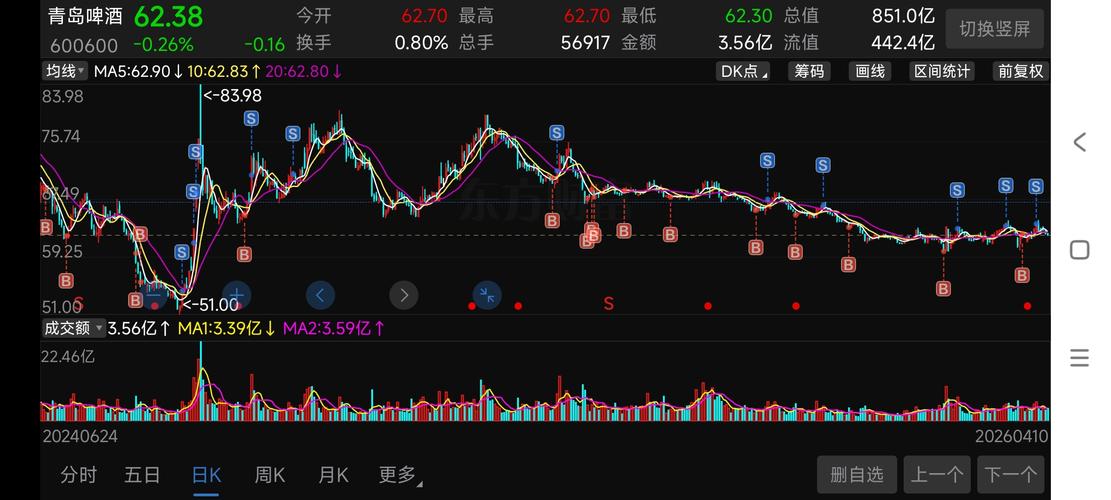Open the 成交额 indicator dropdown

click(74, 328)
